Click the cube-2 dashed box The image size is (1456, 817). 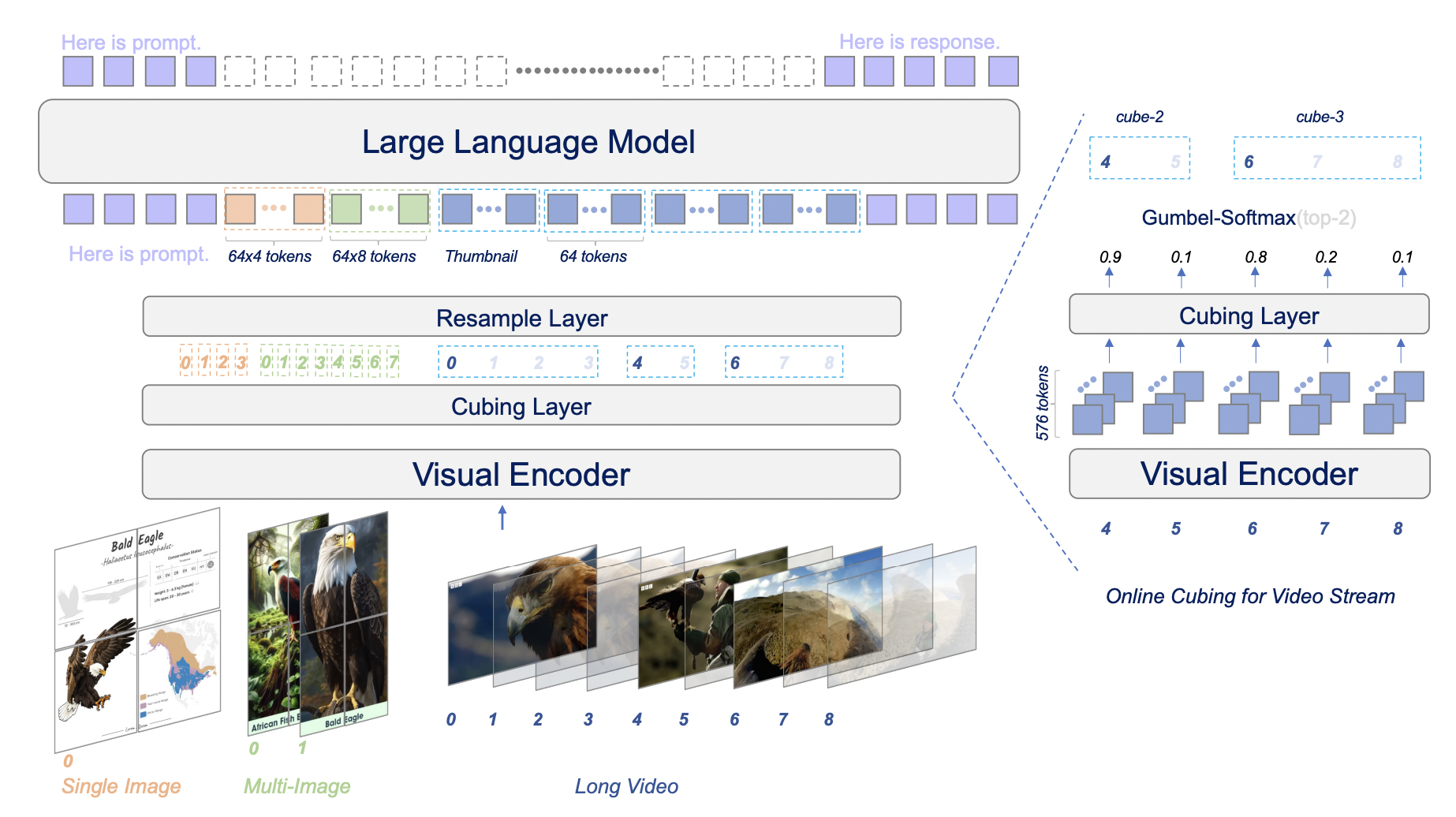pos(1139,159)
